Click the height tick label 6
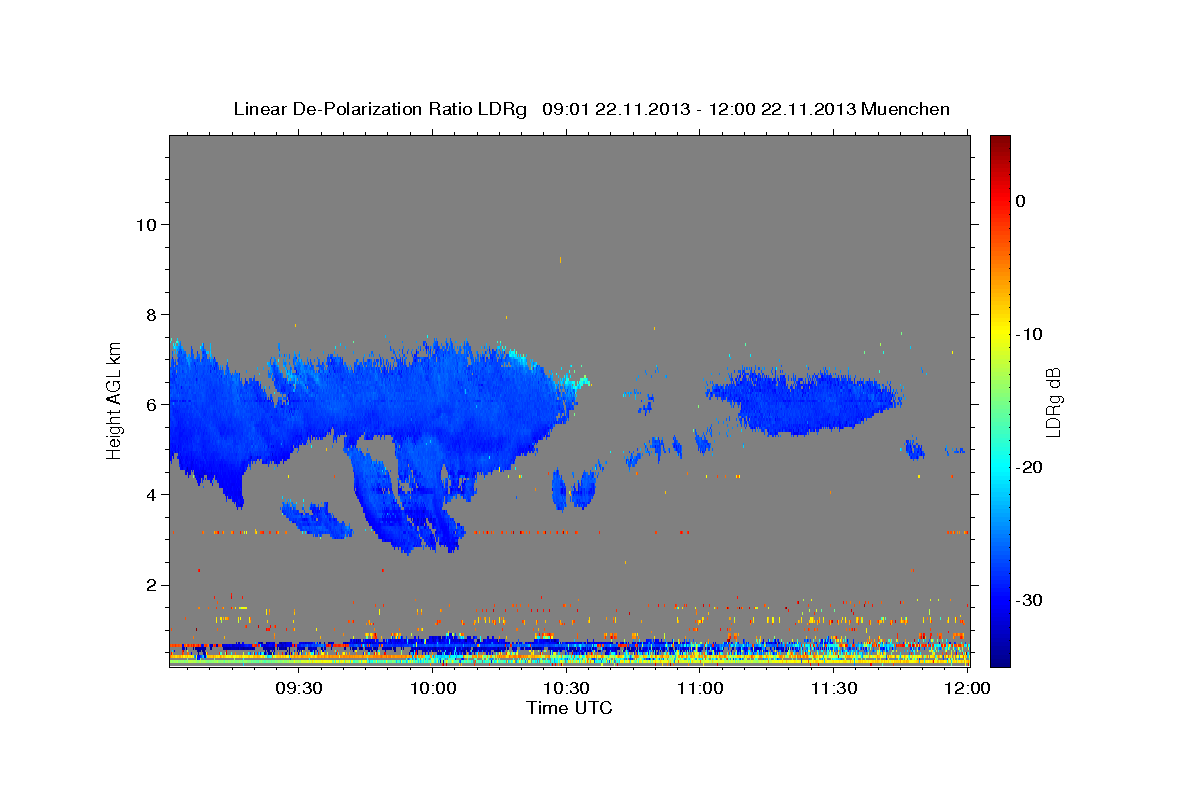 (151, 404)
